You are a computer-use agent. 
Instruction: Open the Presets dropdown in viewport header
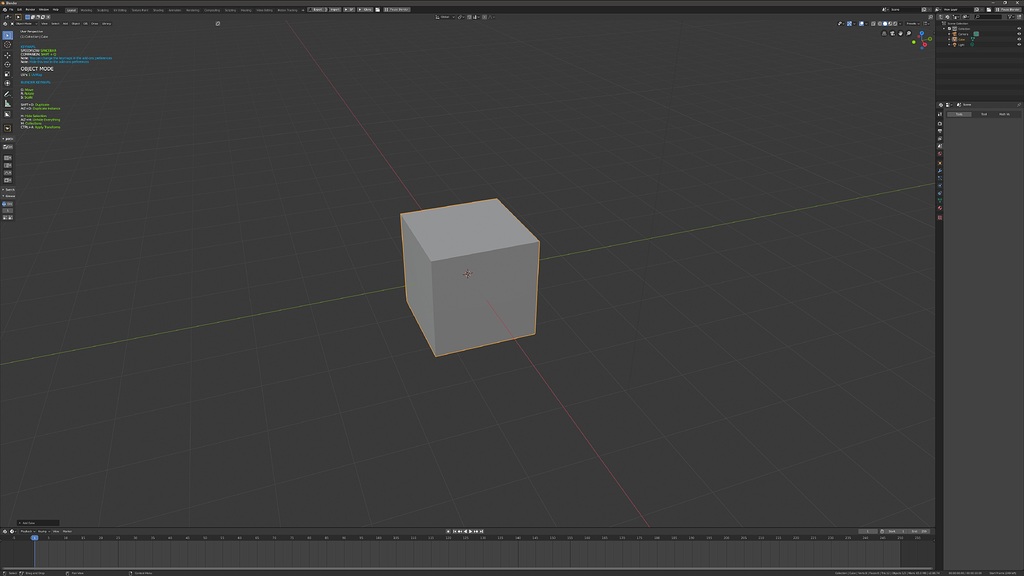(913, 24)
